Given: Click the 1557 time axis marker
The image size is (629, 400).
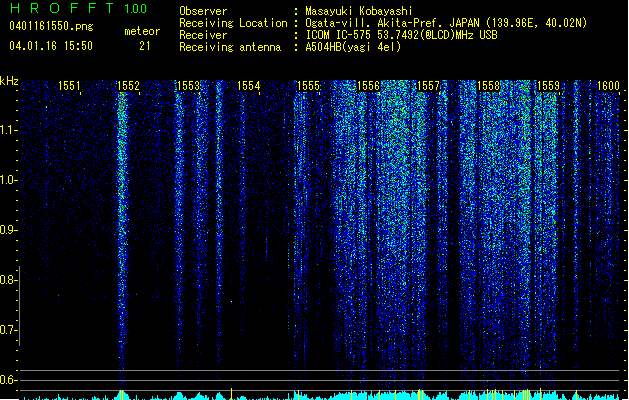Looking at the screenshot, I should (428, 86).
